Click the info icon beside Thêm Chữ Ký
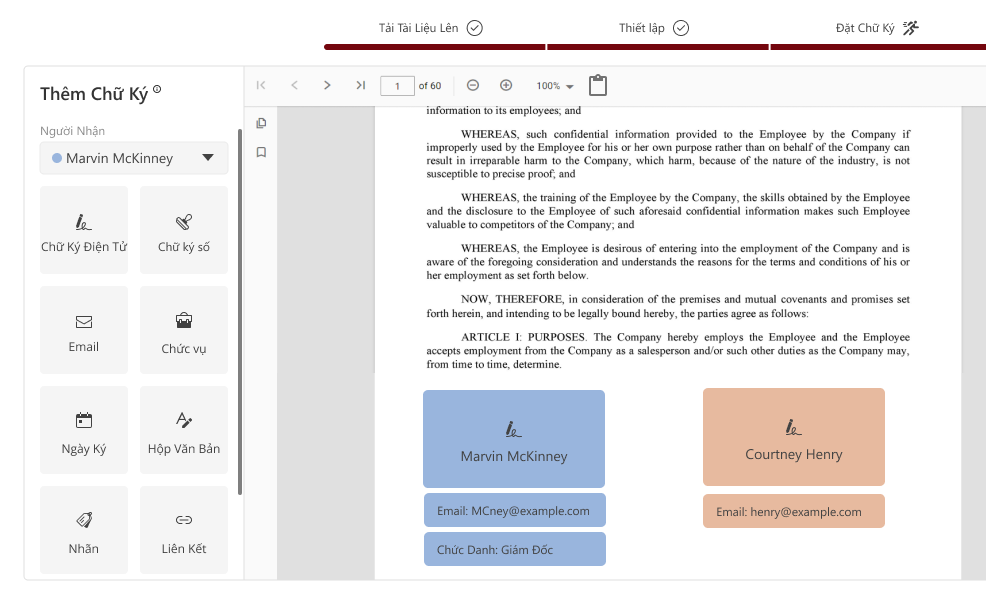The width and height of the screenshot is (986, 596). (x=157, y=91)
